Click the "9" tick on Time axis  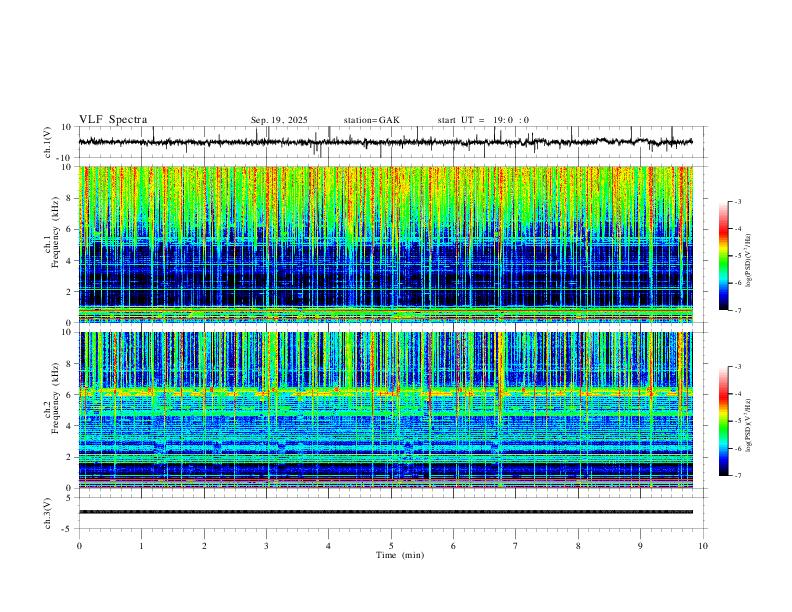tap(640, 546)
